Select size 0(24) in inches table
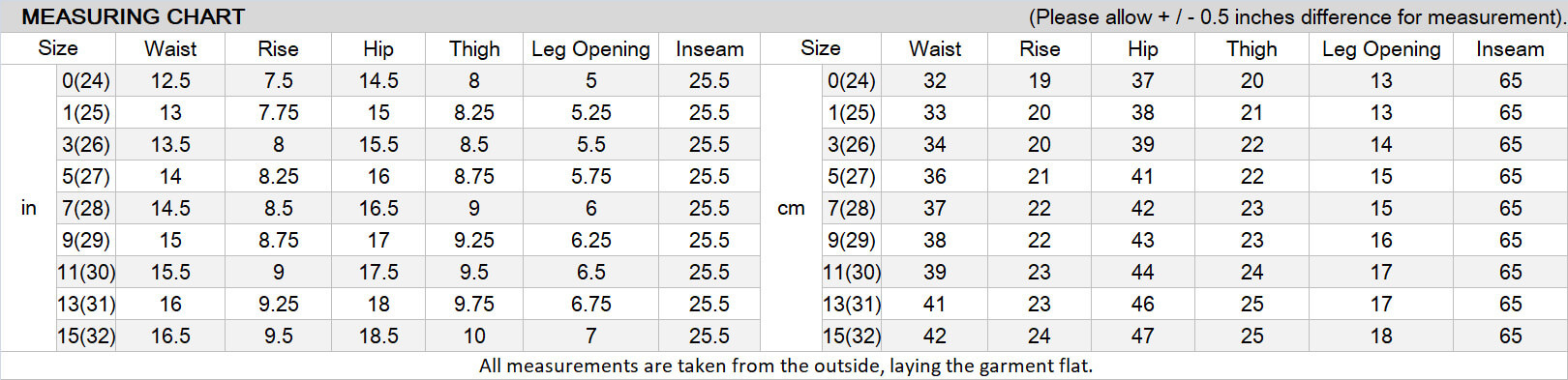The height and width of the screenshot is (380, 1568). (86, 80)
